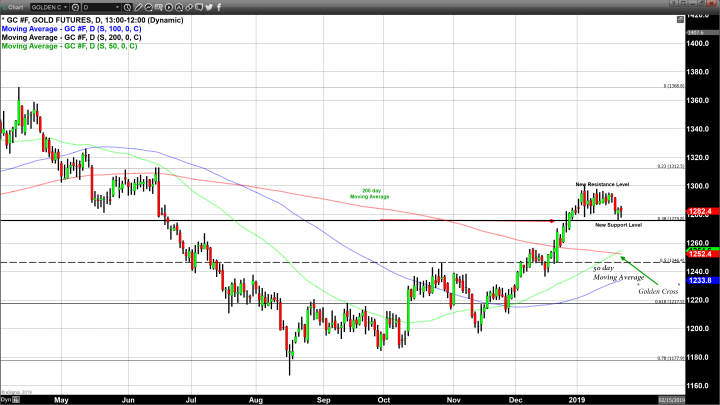The height and width of the screenshot is (405, 720).
Task: Click the New Resistance Level annotation
Action: click(602, 184)
